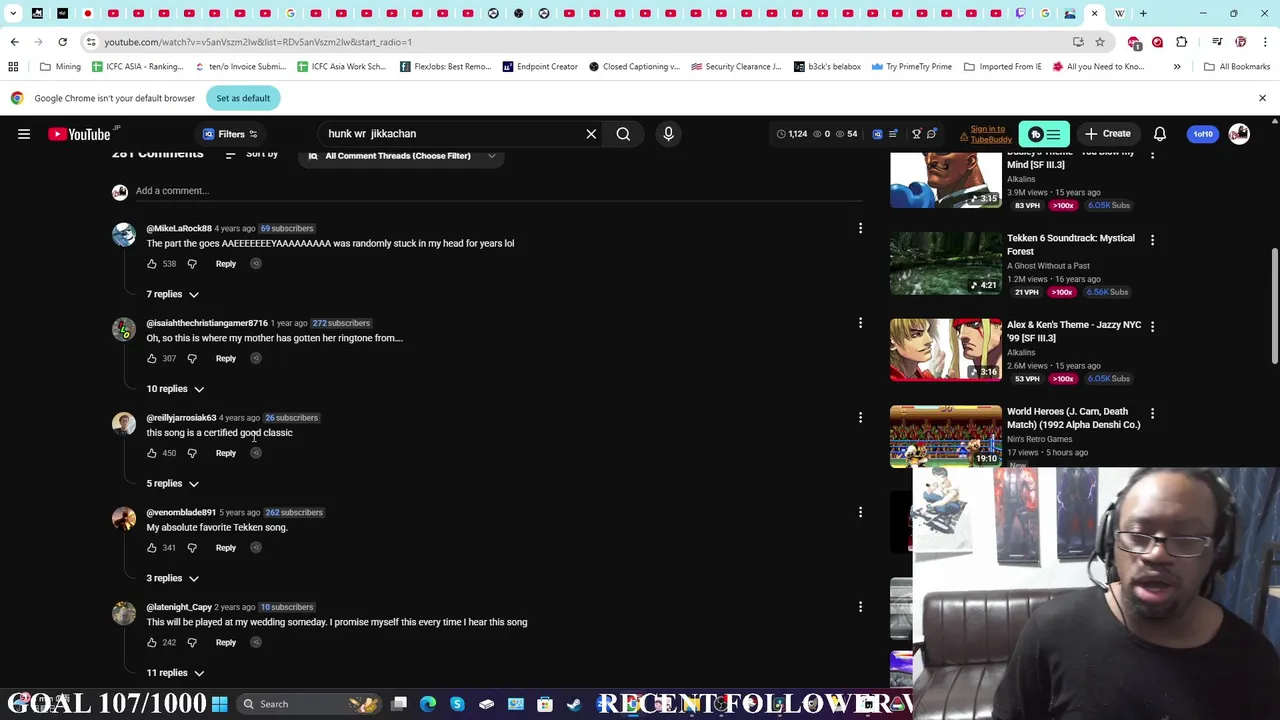Reload the page in Chrome

(62, 42)
